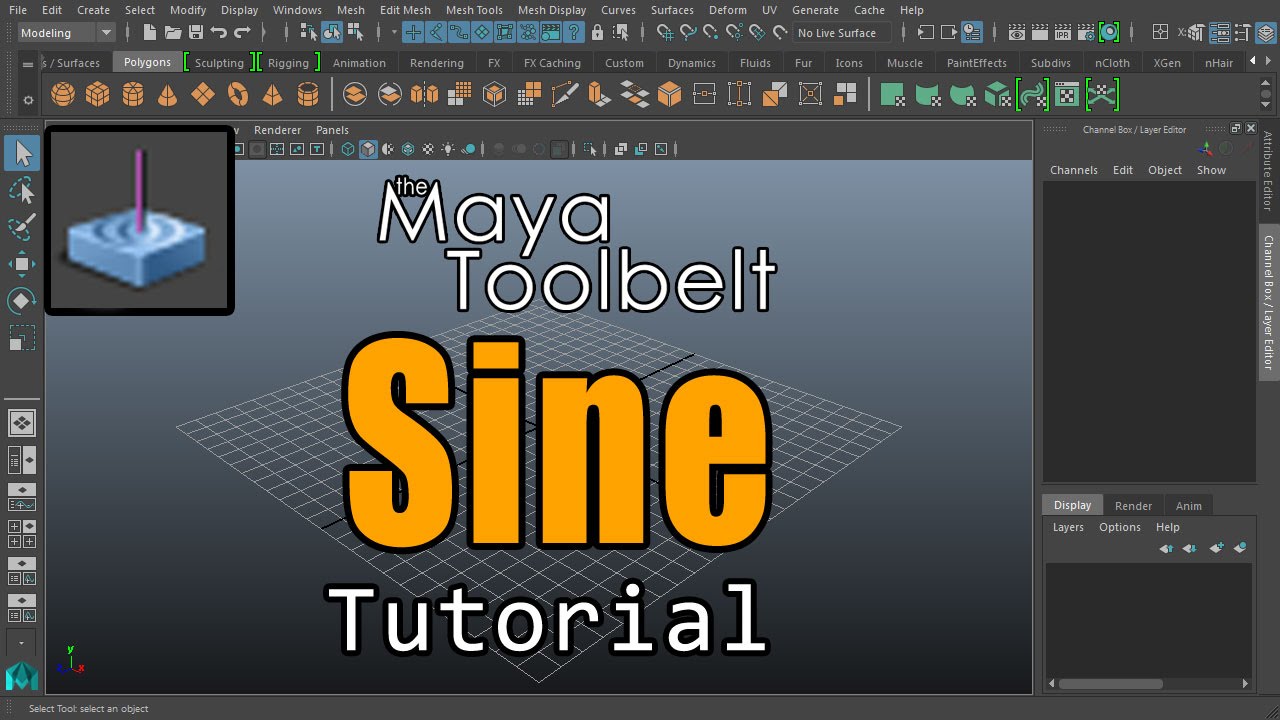
Task: Click the Undo arrow icon
Action: click(218, 33)
